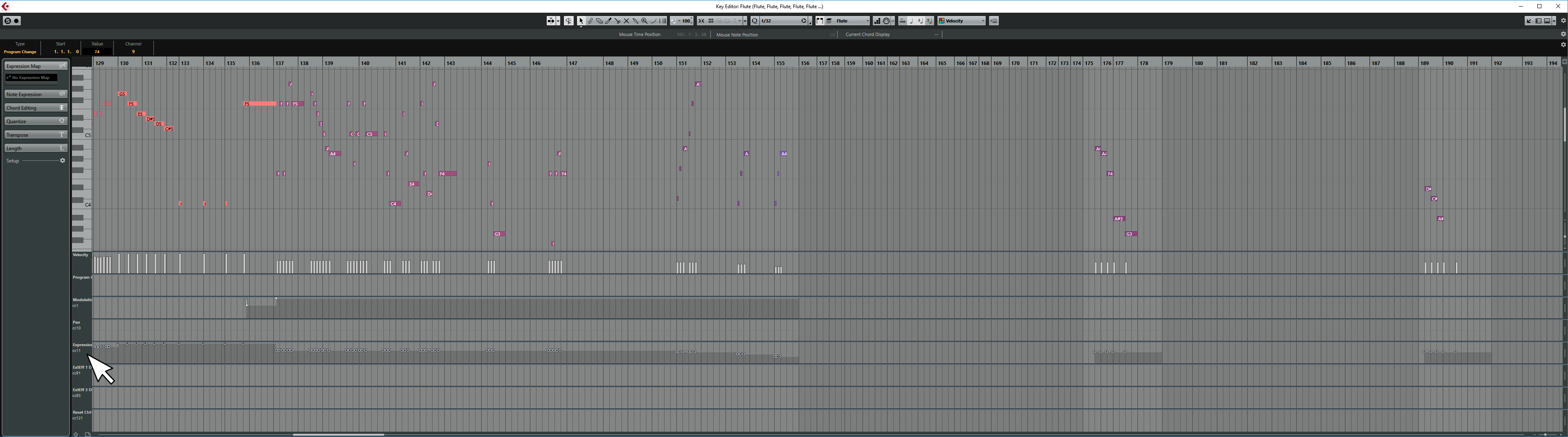Viewport: 1568px width, 437px height.
Task: Open the Quantize inspector section
Action: 35,121
